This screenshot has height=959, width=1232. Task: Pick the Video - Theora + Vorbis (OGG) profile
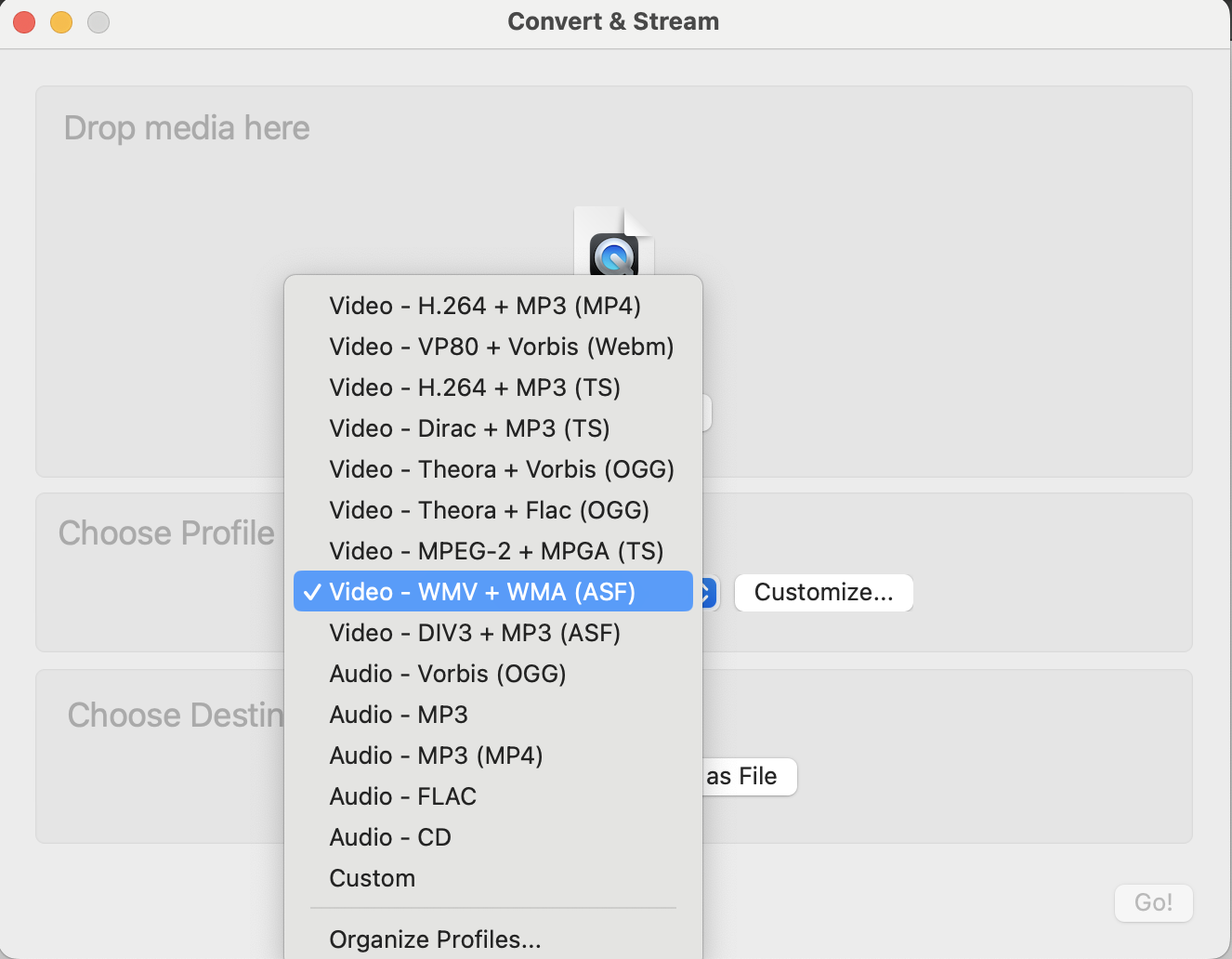502,468
